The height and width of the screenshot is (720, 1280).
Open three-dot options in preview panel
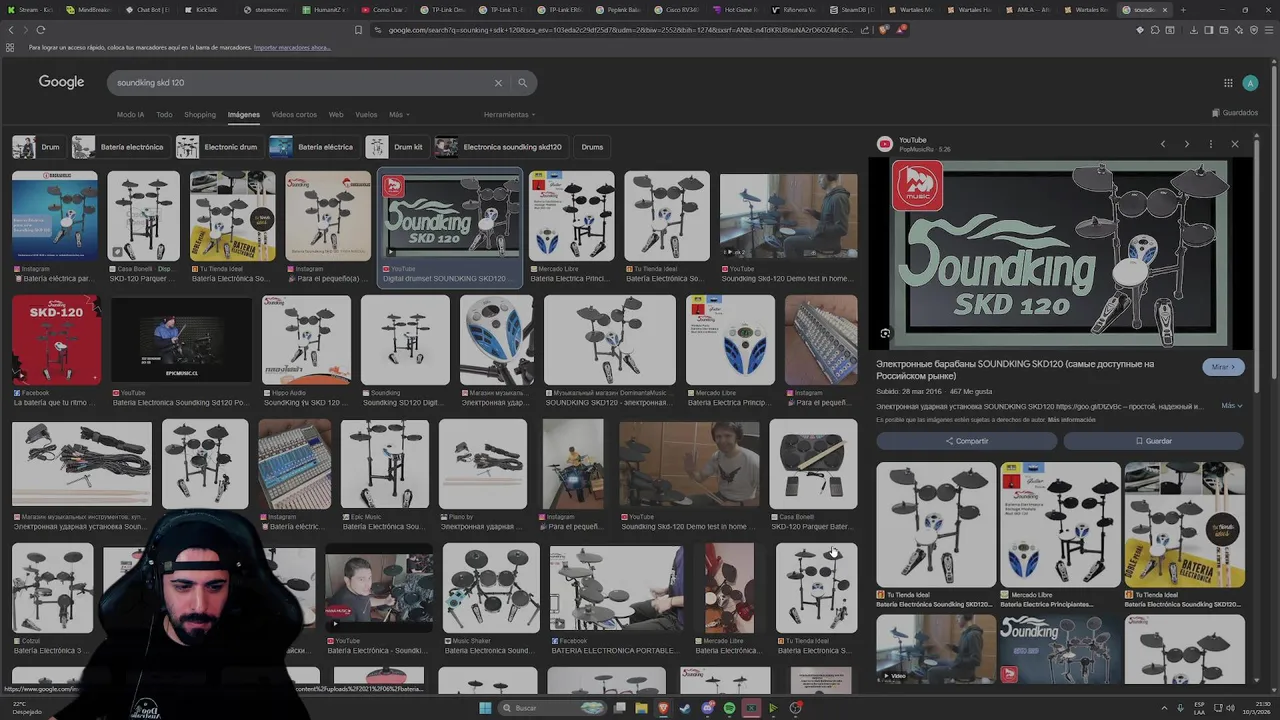(x=1211, y=144)
